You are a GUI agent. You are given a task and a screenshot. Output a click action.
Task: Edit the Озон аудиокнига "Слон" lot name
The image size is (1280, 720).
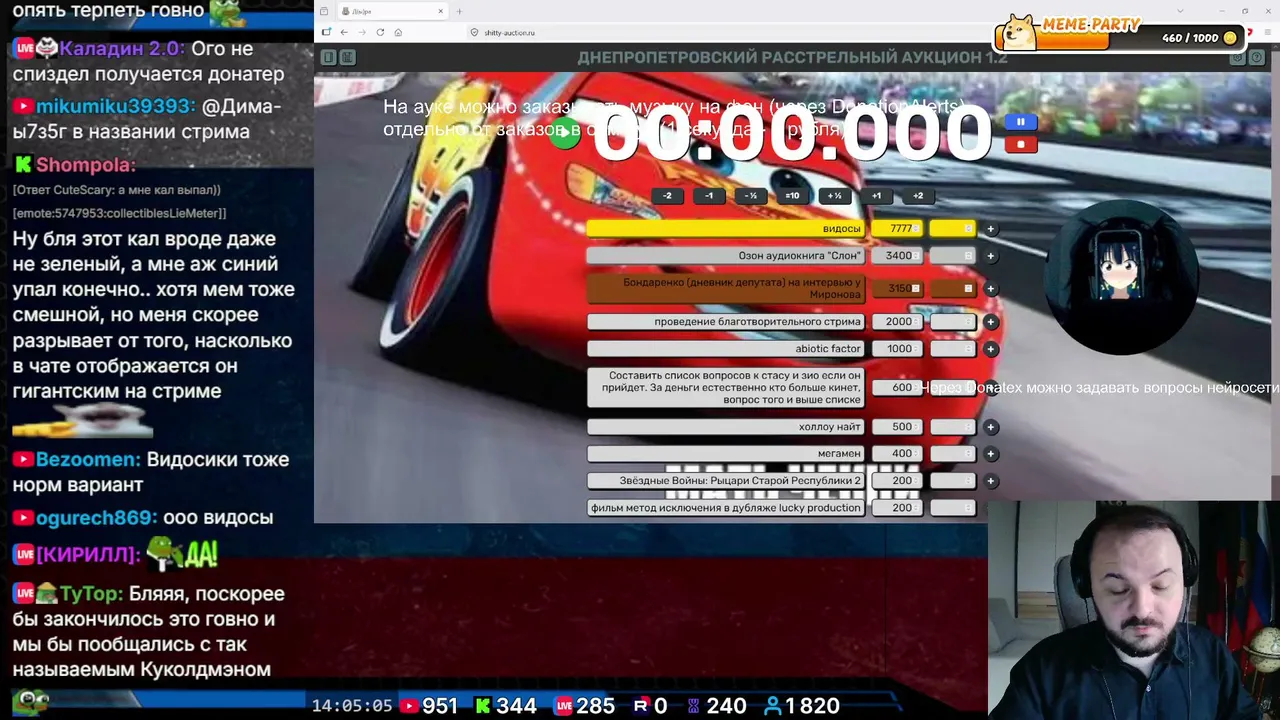tap(726, 256)
